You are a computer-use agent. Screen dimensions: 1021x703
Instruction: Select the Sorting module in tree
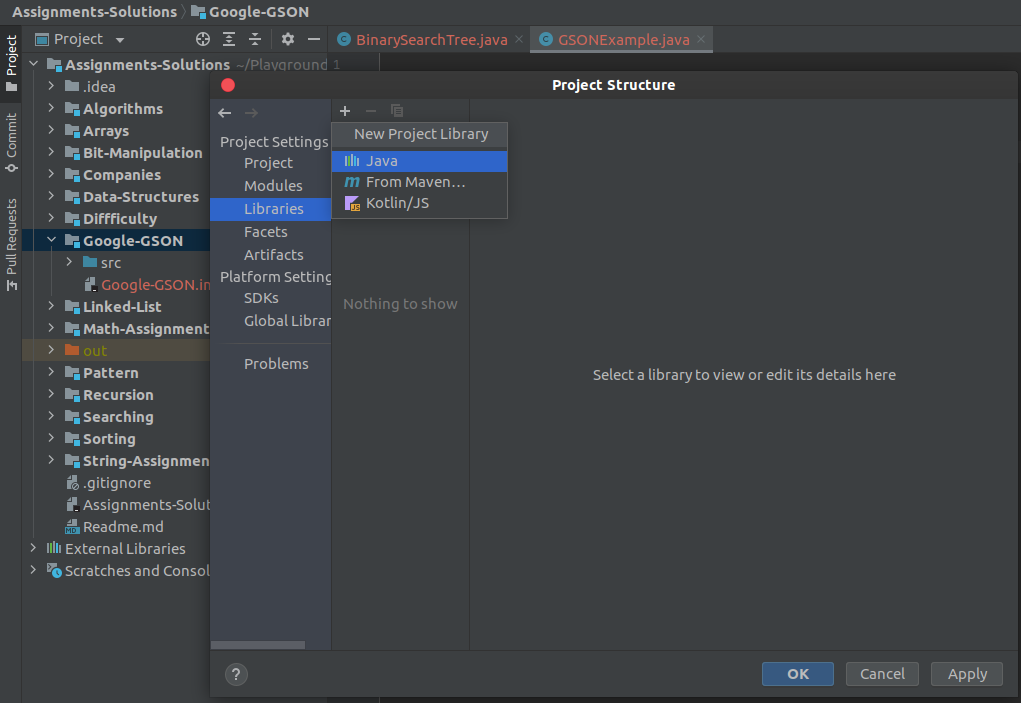(109, 439)
